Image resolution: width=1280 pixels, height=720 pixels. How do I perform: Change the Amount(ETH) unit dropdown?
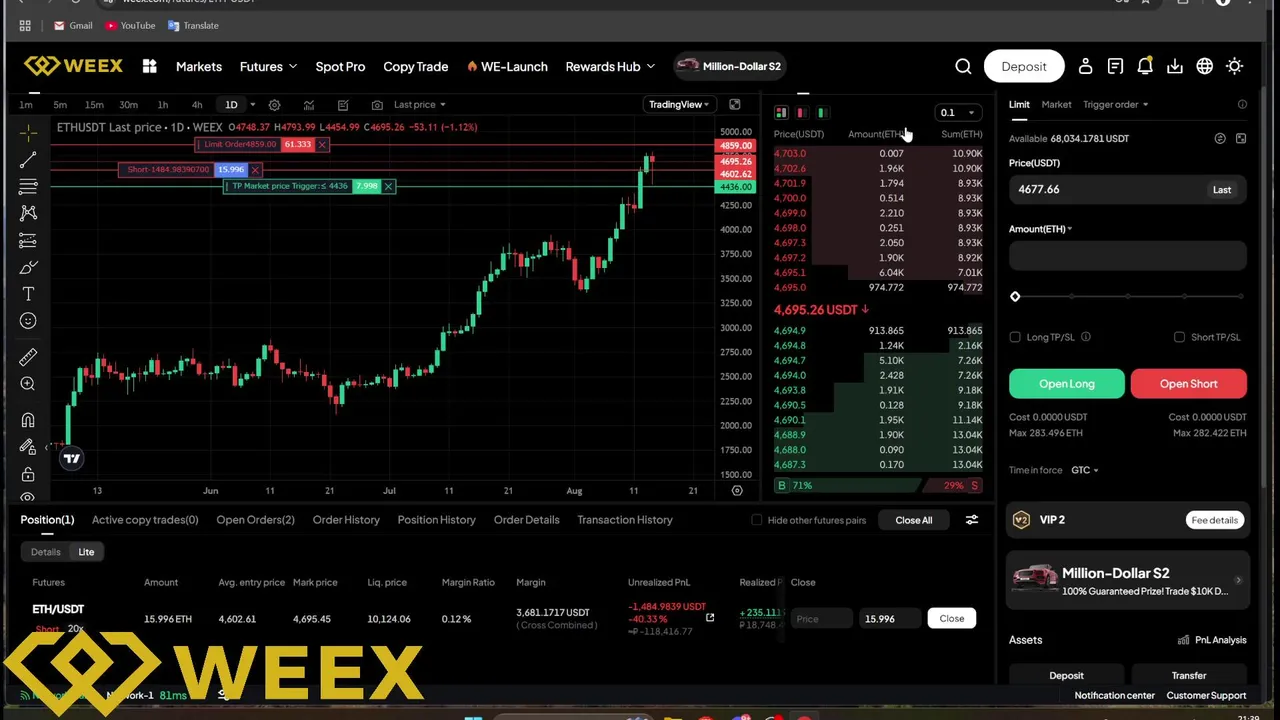[1040, 229]
